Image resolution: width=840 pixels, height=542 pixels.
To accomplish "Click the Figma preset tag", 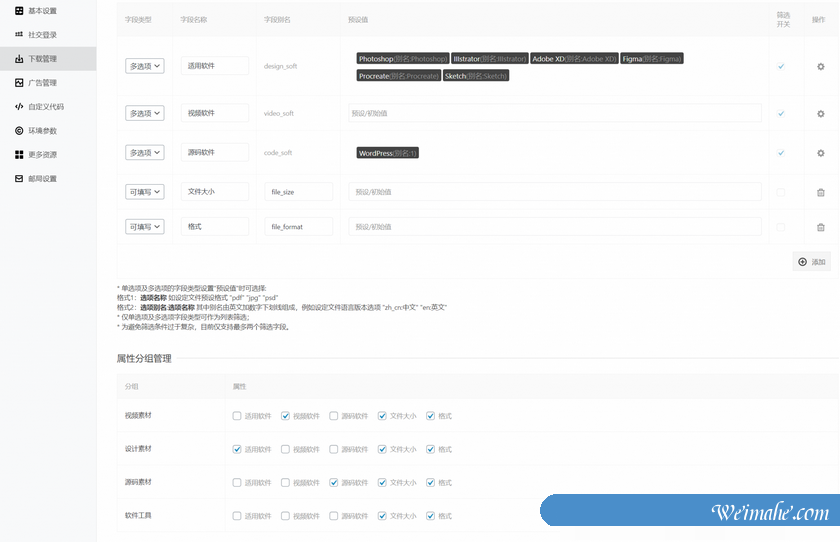I will click(652, 59).
